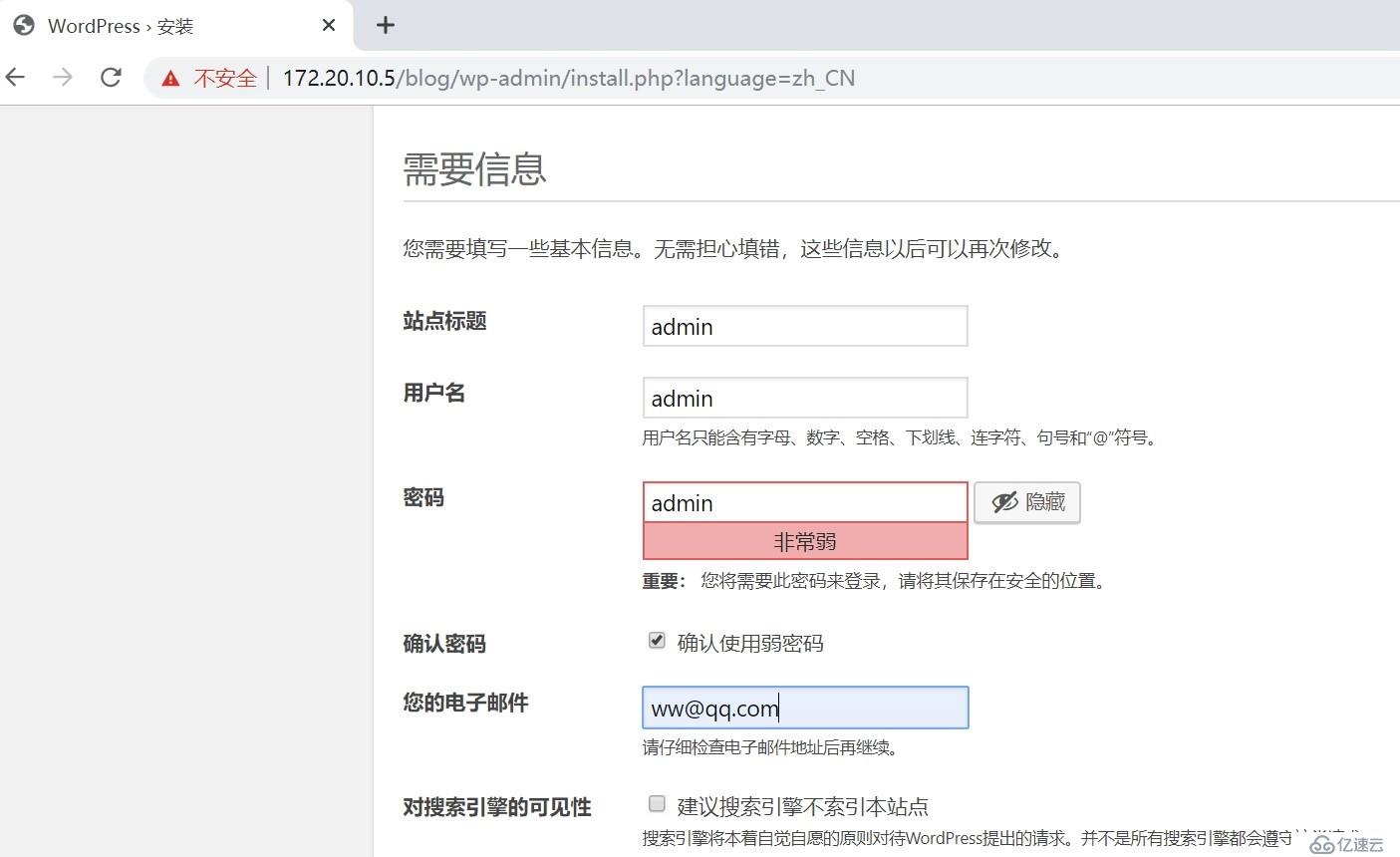Select the WordPress › 安装 tab
The image size is (1400, 857).
click(x=176, y=26)
